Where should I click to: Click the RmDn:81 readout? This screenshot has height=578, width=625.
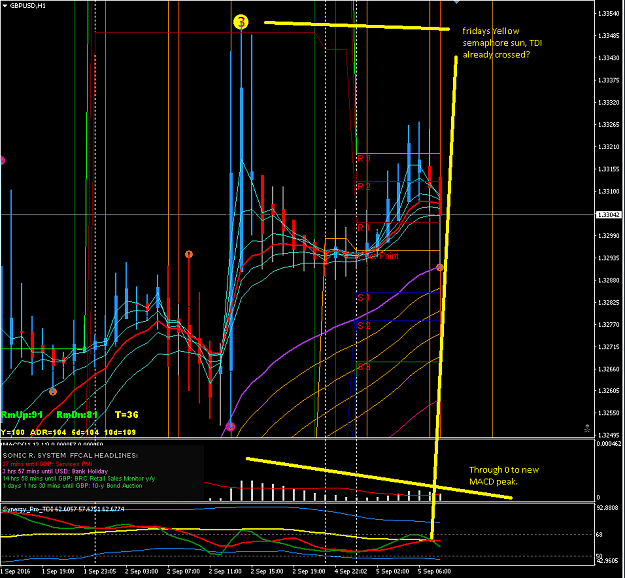(x=77, y=415)
